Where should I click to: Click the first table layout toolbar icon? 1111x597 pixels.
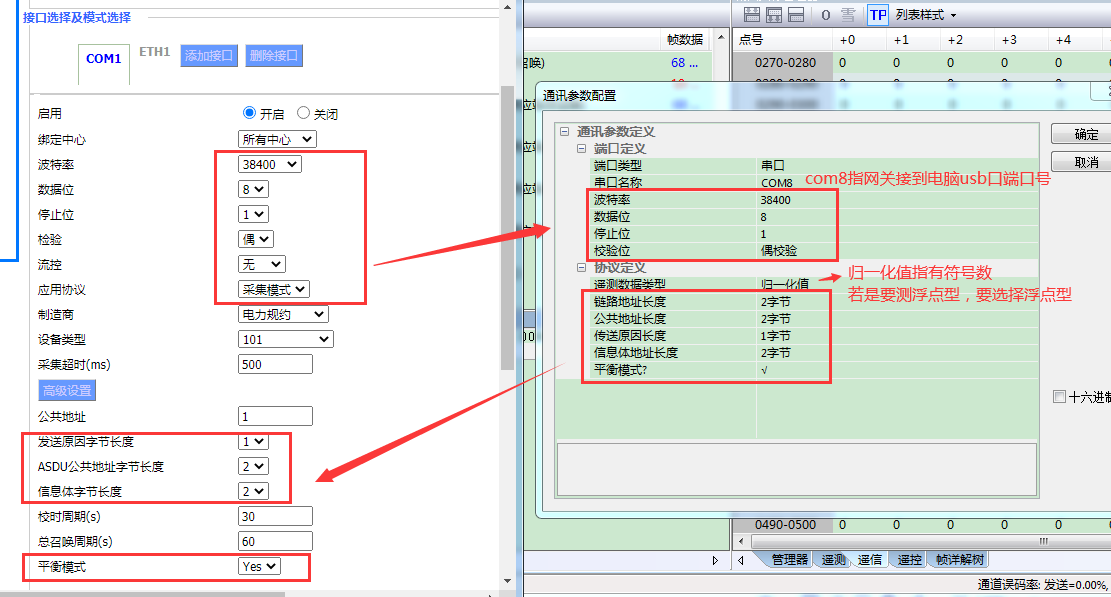click(752, 15)
